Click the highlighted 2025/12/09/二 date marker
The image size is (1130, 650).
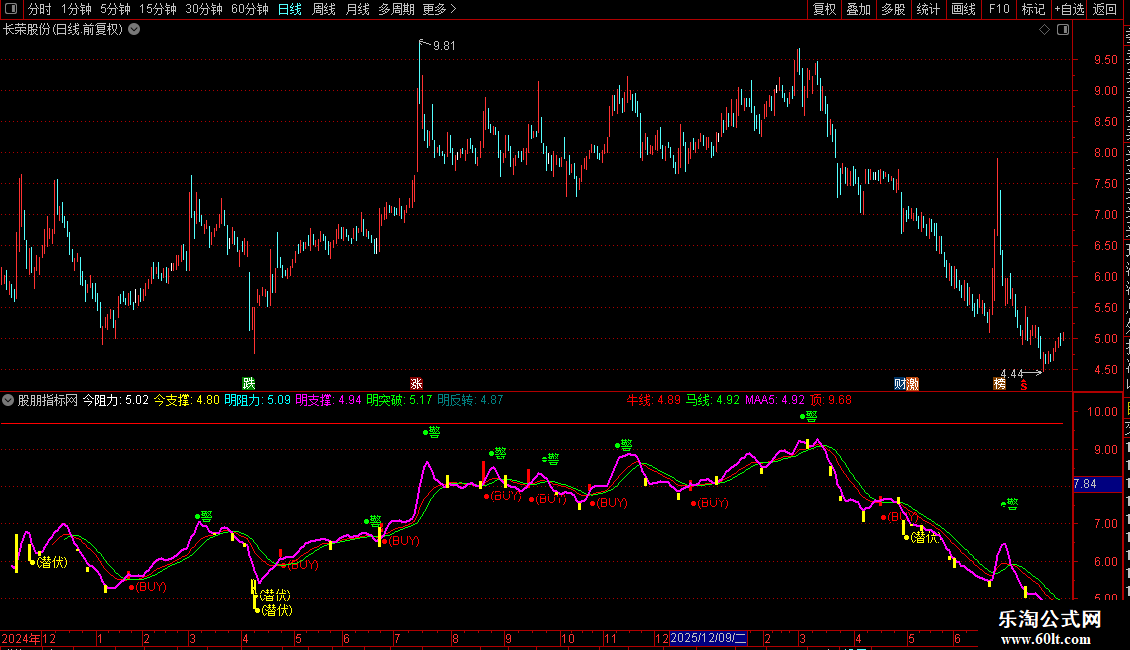pyautogui.click(x=708, y=638)
